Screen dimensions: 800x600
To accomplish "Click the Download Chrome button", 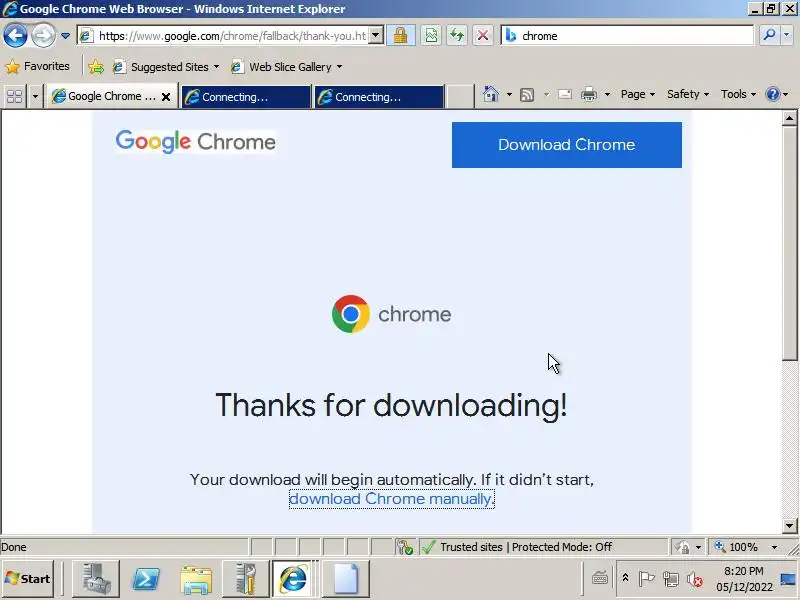I will pos(566,144).
